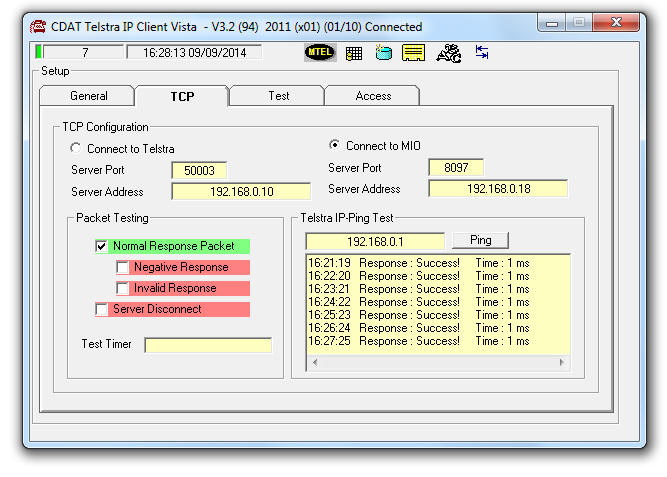The width and height of the screenshot is (667, 477).
Task: Click ping log scrollbar right arrow
Action: 562,363
